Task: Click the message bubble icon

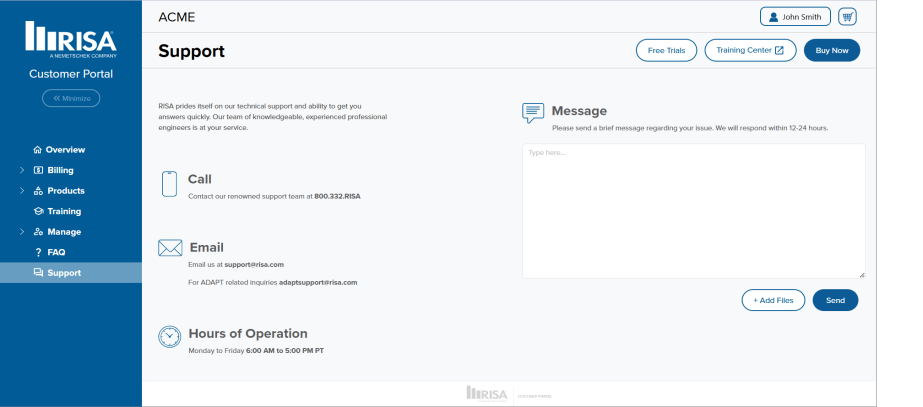Action: pyautogui.click(x=533, y=113)
